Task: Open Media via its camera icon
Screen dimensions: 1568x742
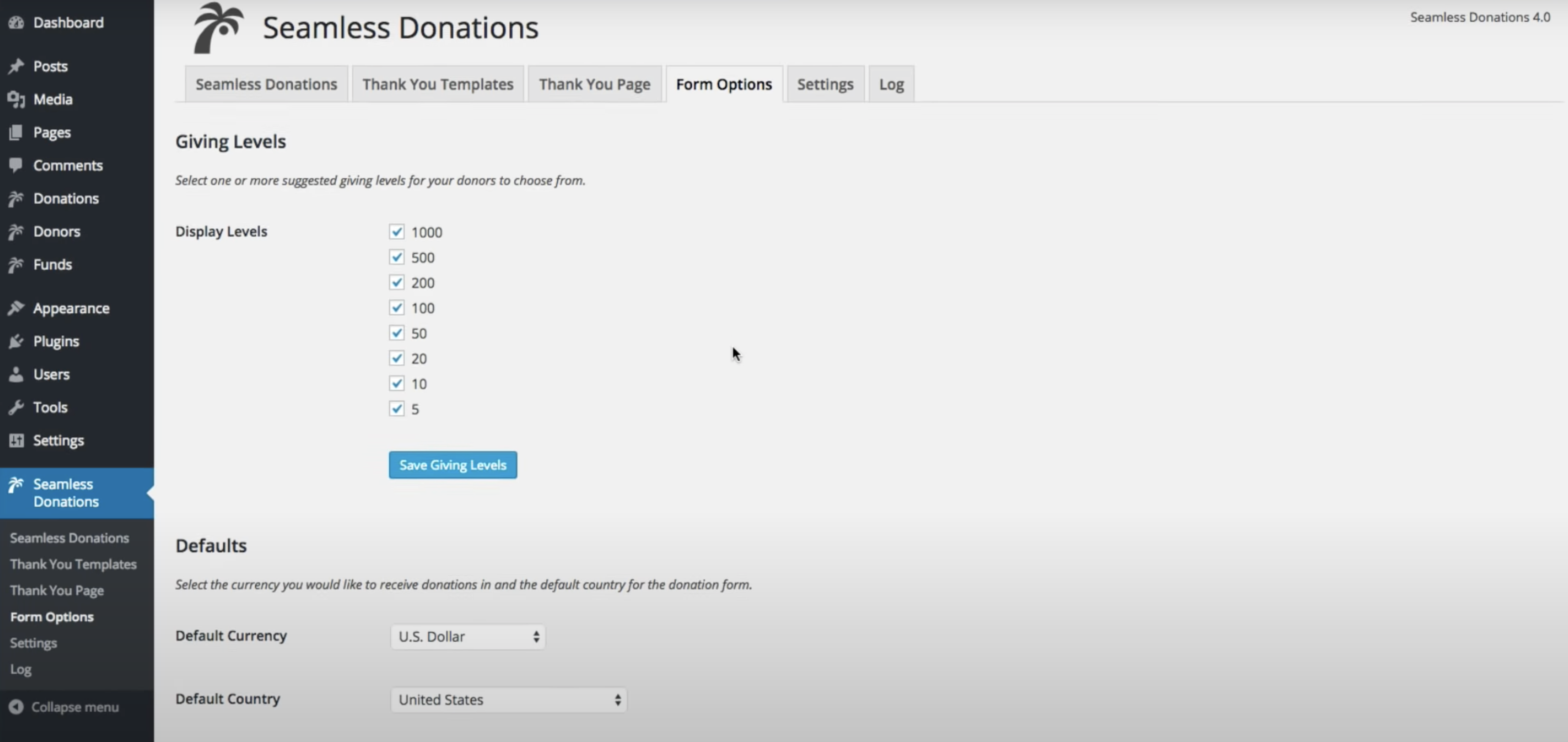Action: (16, 99)
